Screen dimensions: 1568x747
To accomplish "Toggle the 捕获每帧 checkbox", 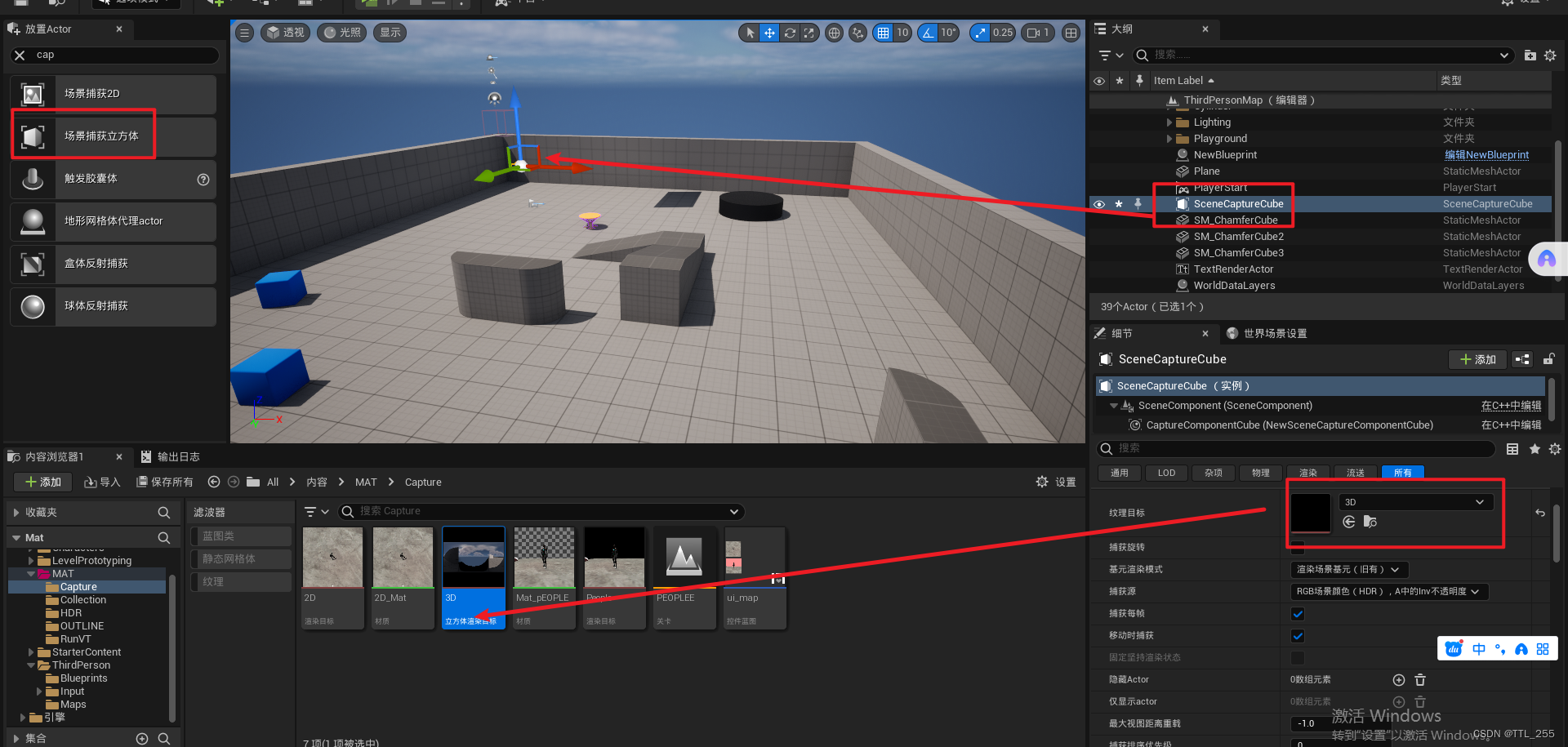I will (1298, 614).
